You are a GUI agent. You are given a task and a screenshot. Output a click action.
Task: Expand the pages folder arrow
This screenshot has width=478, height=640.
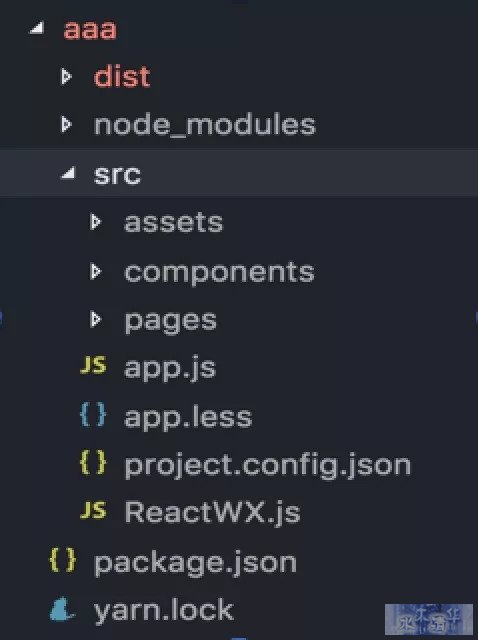pyautogui.click(x=96, y=320)
